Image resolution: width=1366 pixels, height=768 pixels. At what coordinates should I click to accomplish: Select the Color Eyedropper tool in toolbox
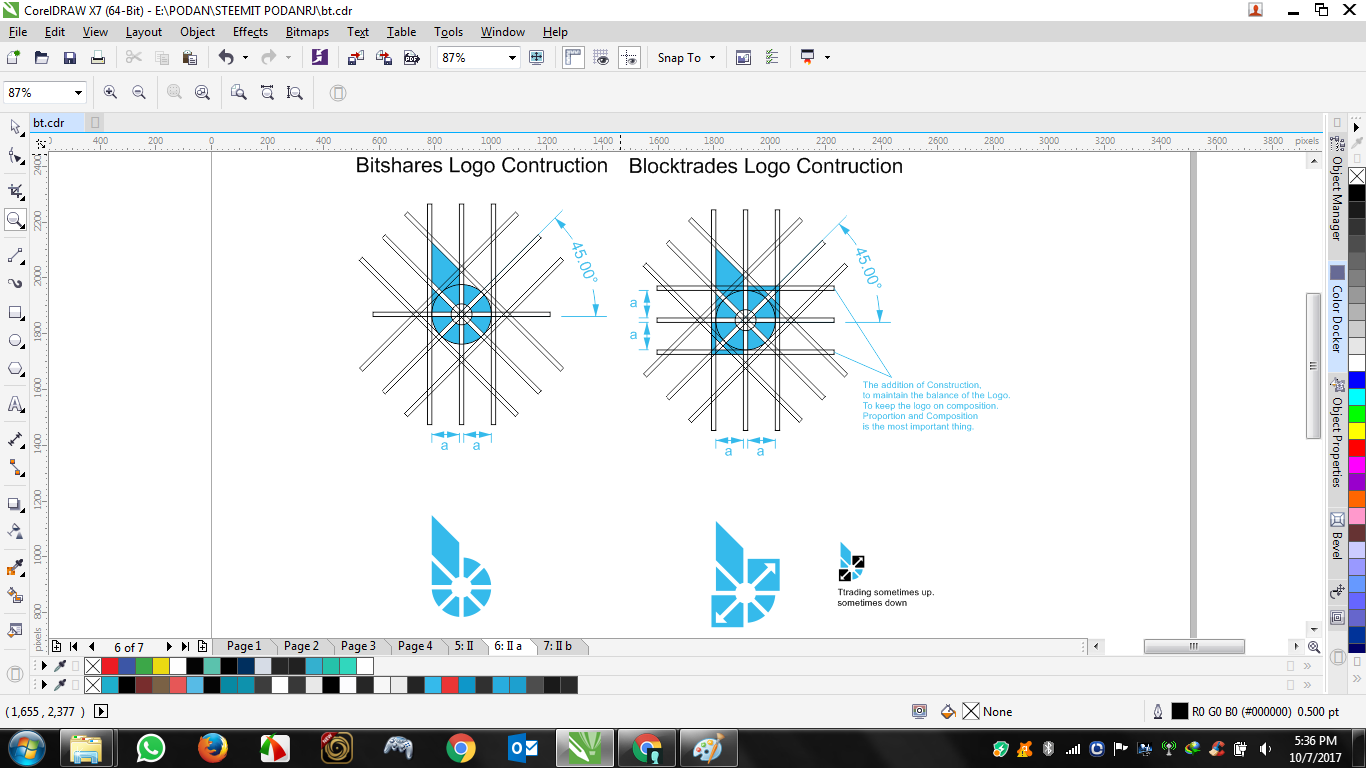pos(15,568)
